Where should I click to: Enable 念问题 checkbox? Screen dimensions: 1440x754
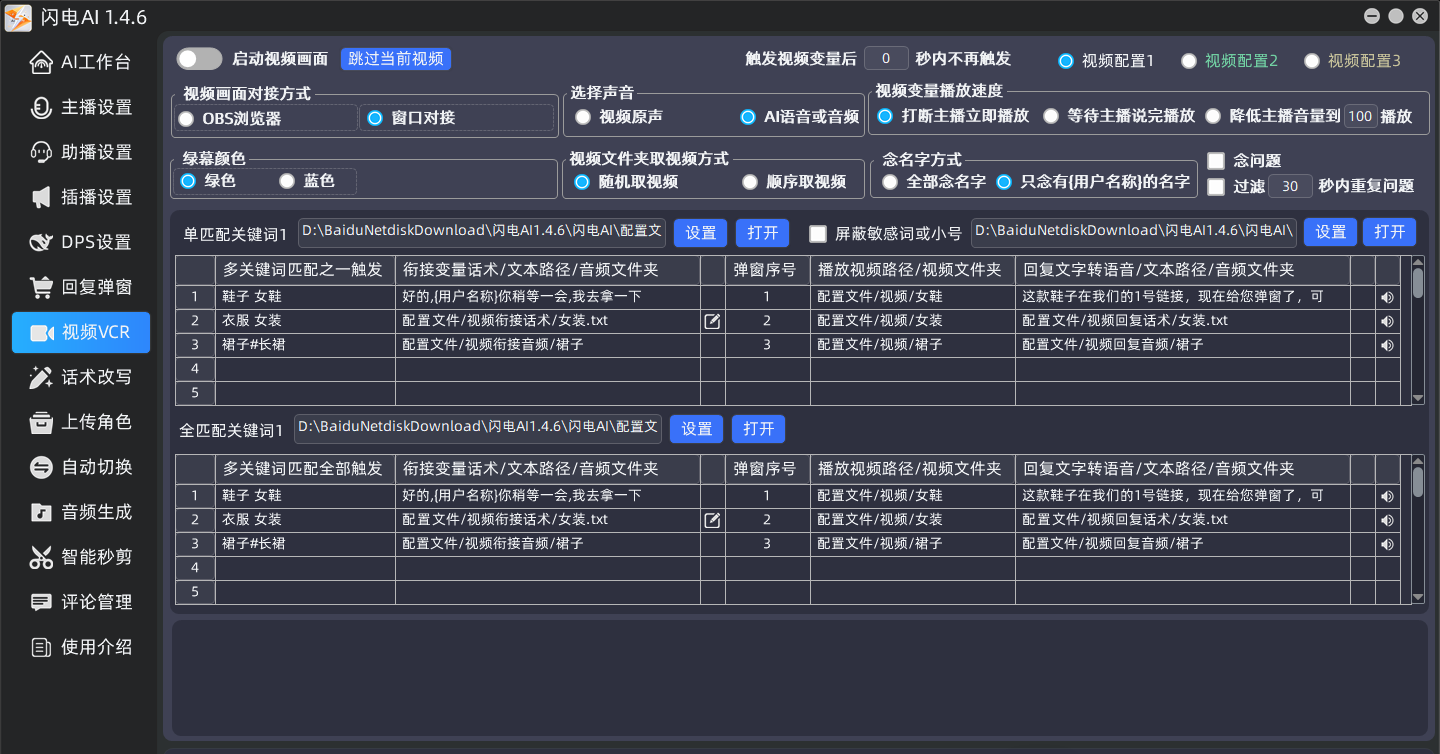tap(1216, 161)
